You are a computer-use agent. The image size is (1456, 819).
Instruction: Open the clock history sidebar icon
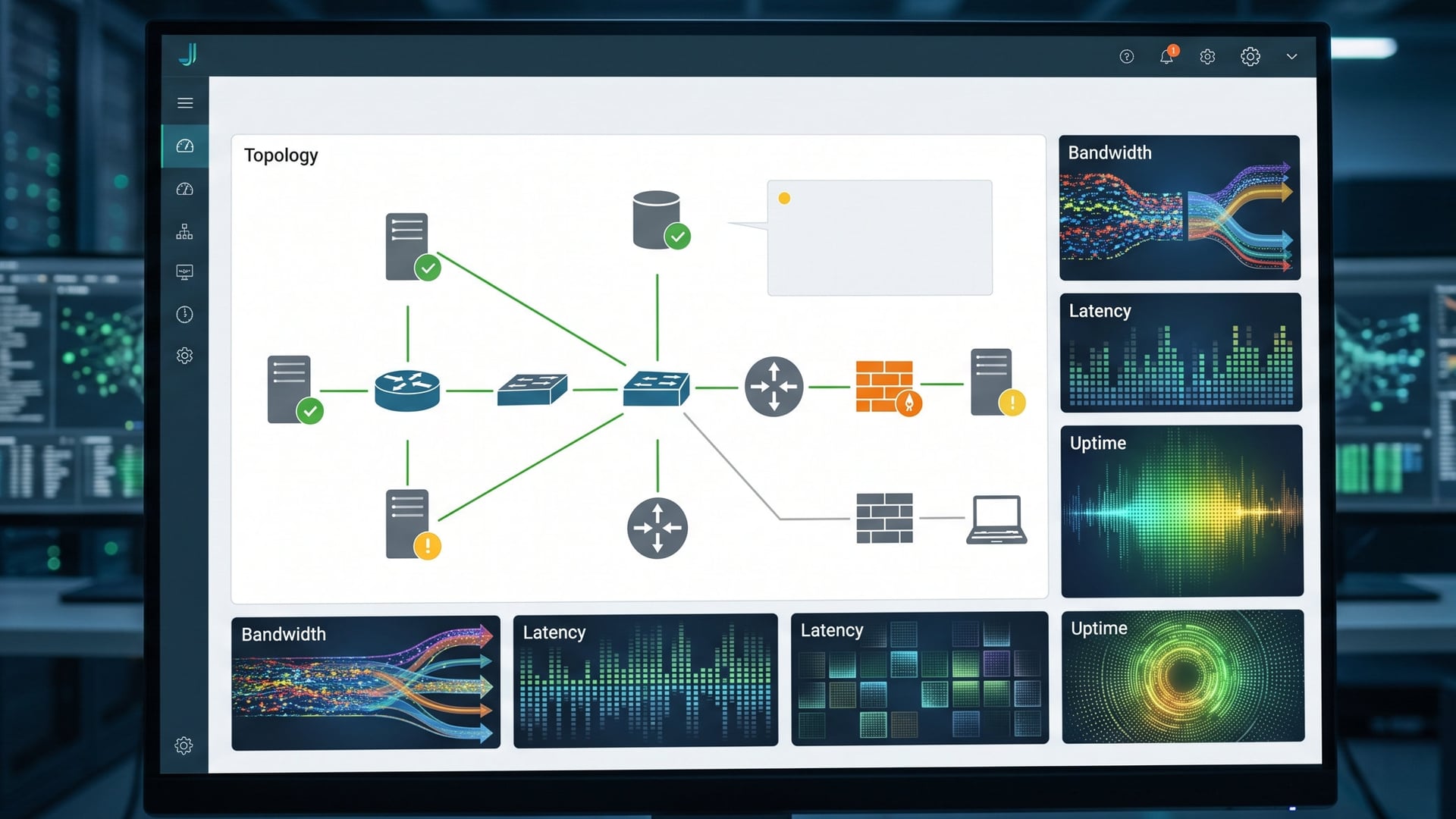(x=184, y=314)
